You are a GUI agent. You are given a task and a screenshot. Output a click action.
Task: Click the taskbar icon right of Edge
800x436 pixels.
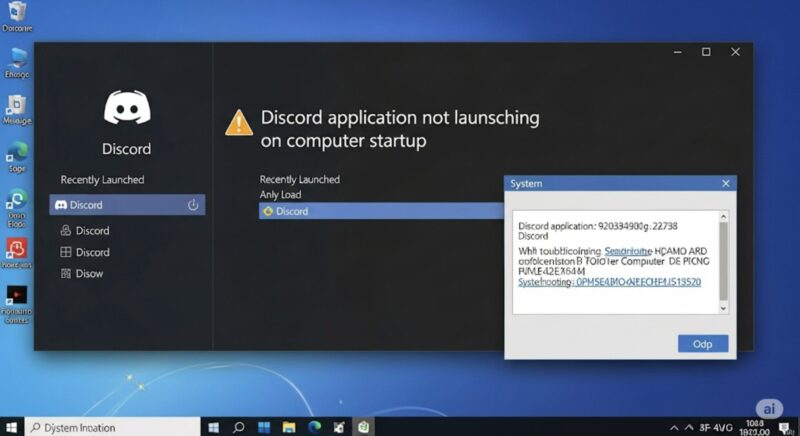339,427
